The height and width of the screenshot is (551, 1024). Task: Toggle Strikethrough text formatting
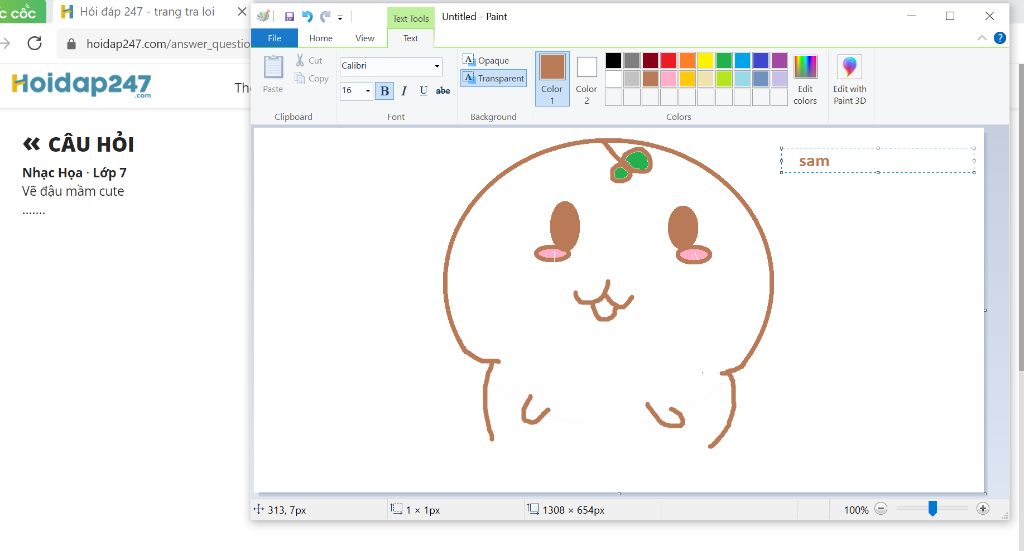pyautogui.click(x=443, y=91)
